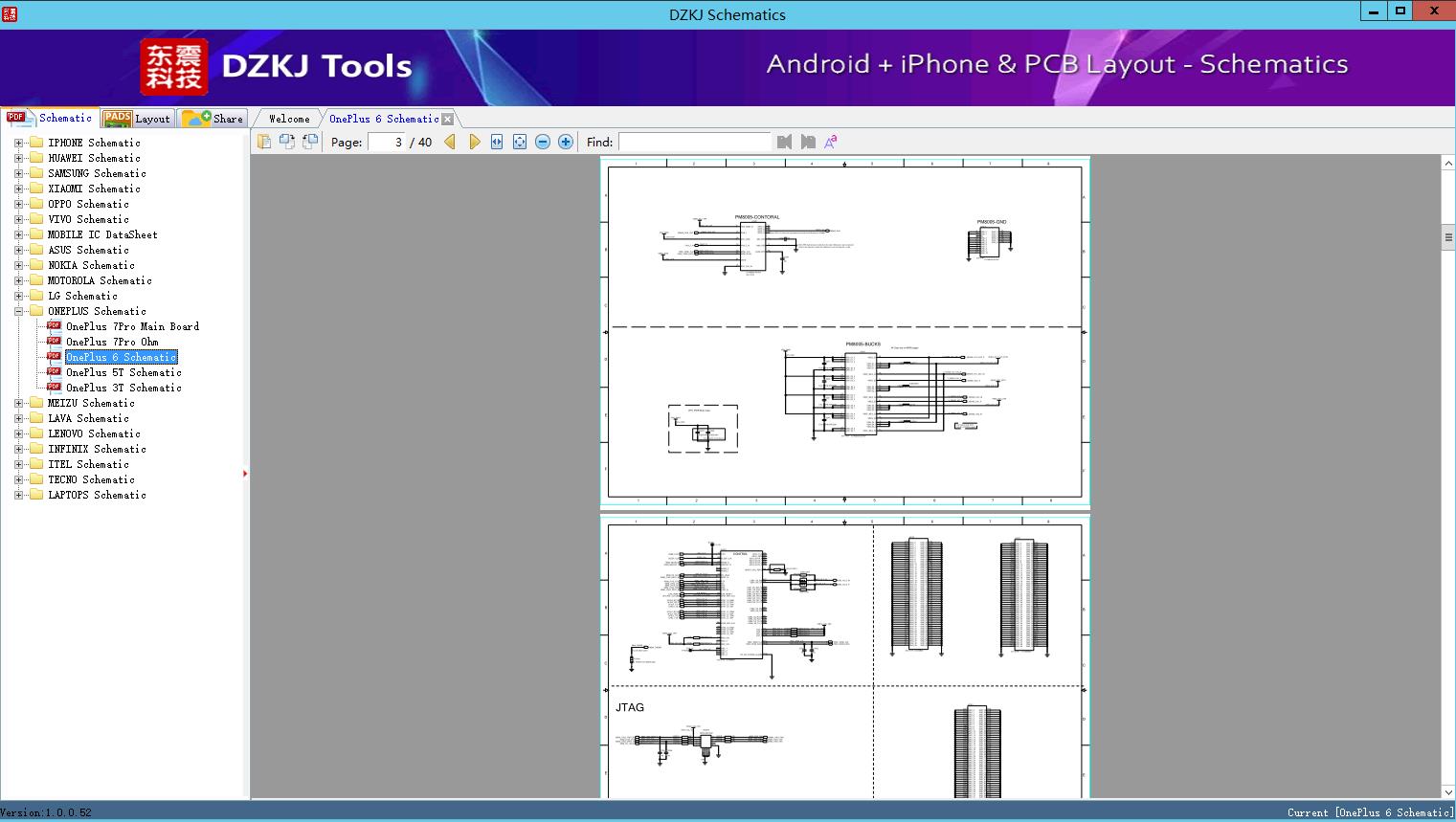Open OnePlus 7Pro Ohm
1456x822 pixels.
point(112,342)
